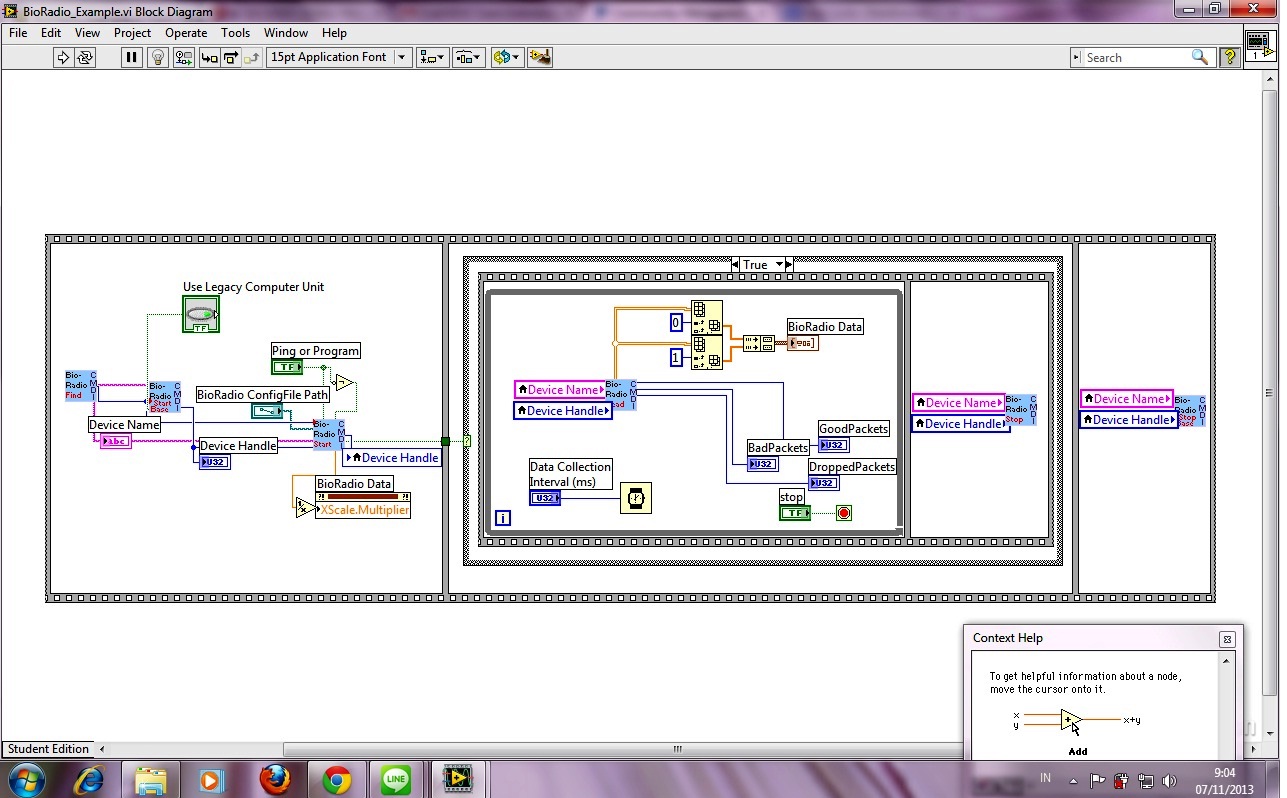
Task: Select the GoodPackets U32 indicator terminal
Action: [834, 445]
